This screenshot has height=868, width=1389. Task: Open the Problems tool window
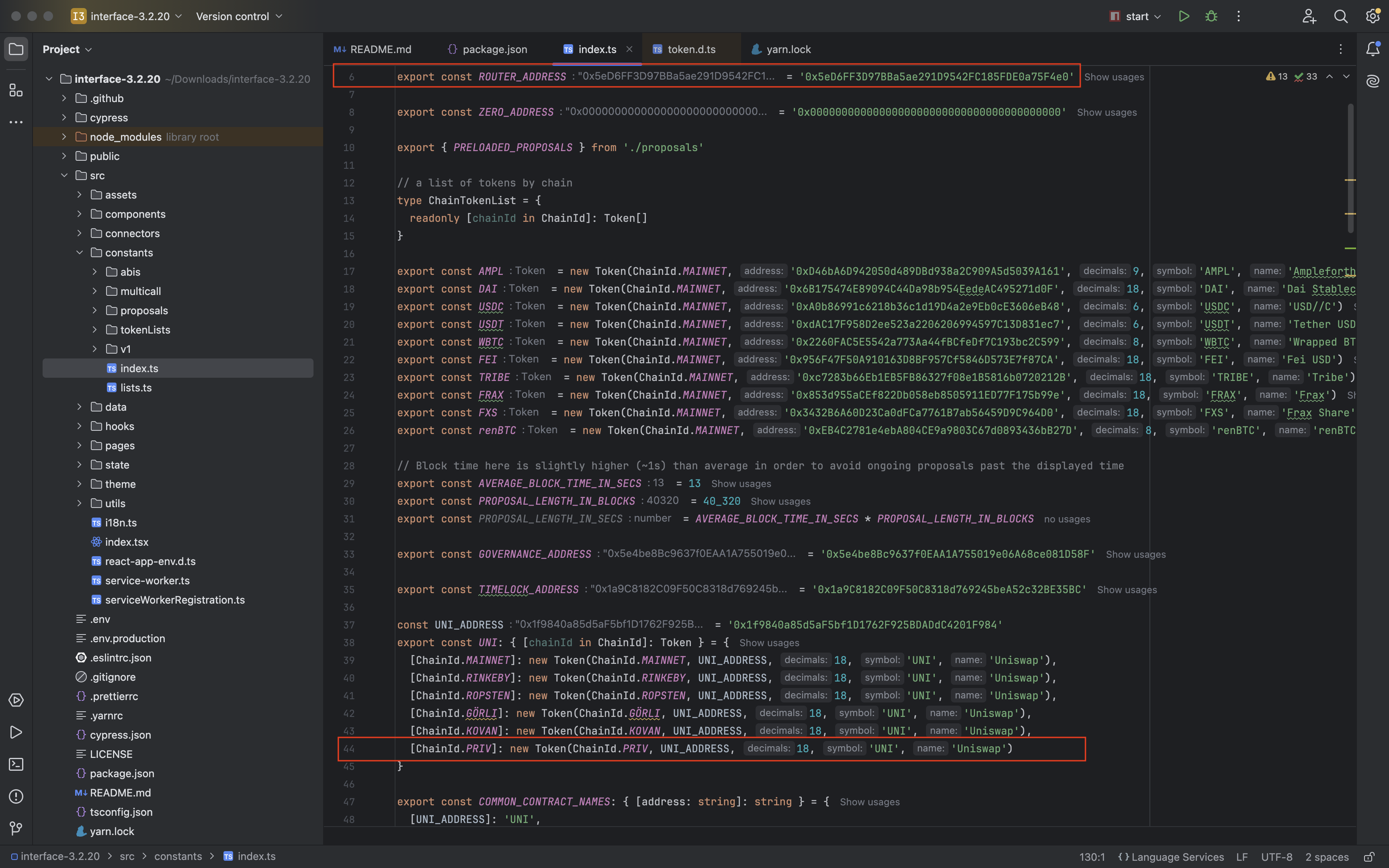point(16,797)
